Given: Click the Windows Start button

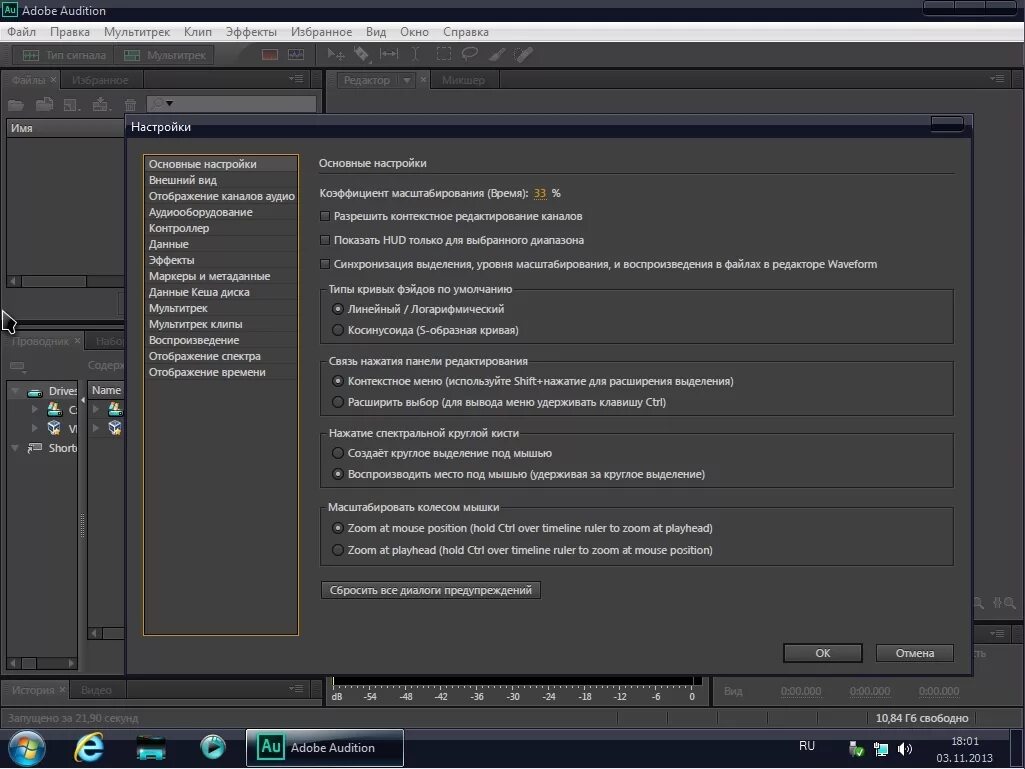Looking at the screenshot, I should pos(27,748).
